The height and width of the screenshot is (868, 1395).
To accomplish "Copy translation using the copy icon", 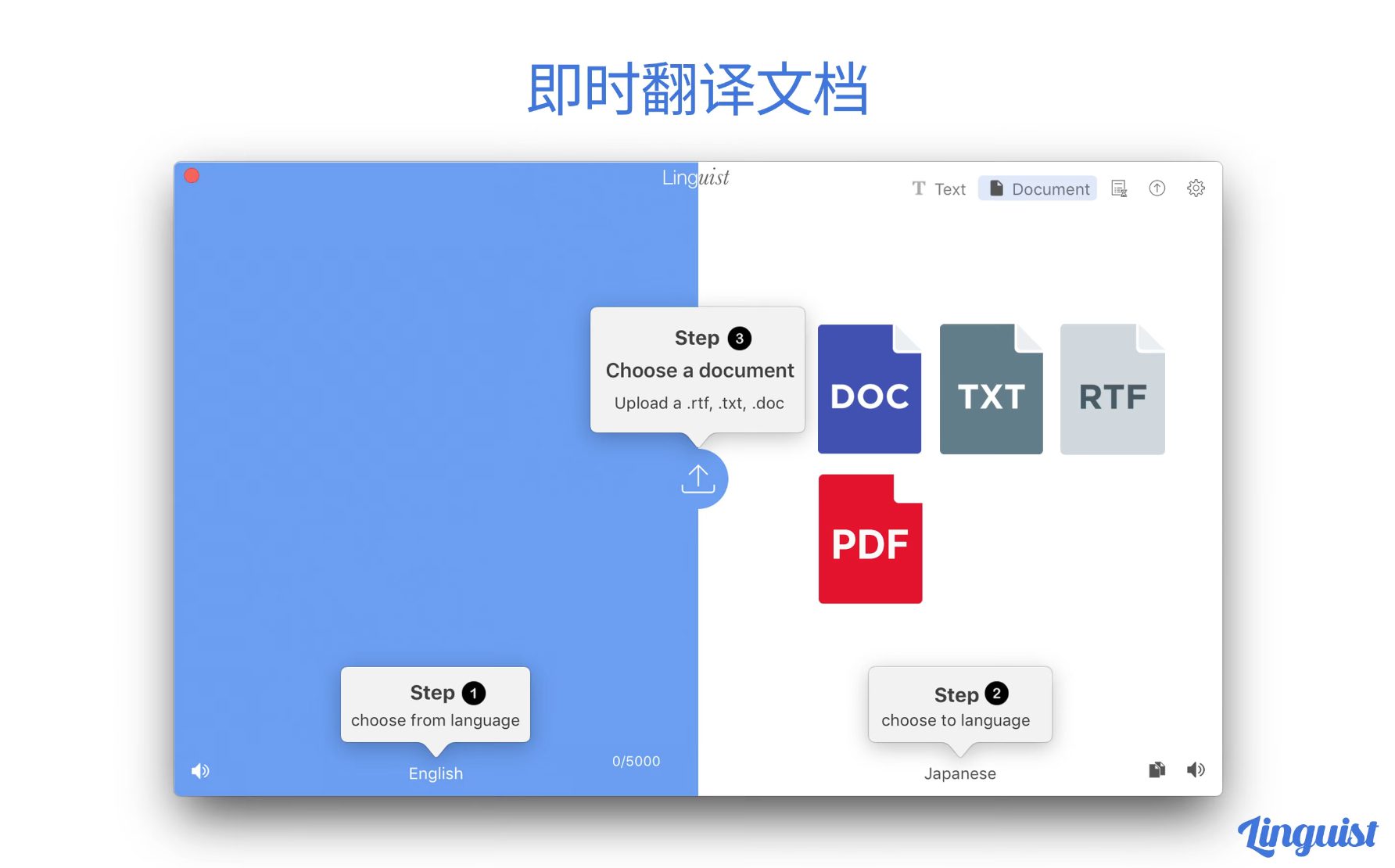I will [1157, 770].
